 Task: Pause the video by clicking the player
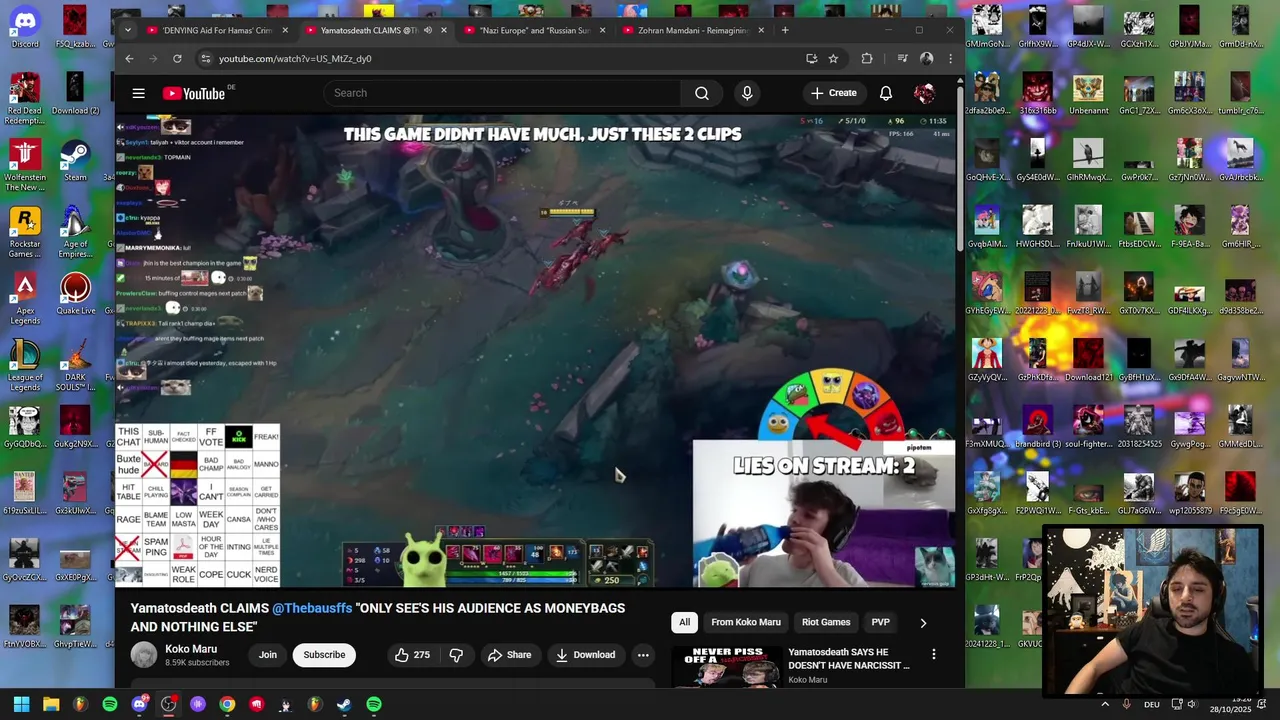(x=535, y=350)
